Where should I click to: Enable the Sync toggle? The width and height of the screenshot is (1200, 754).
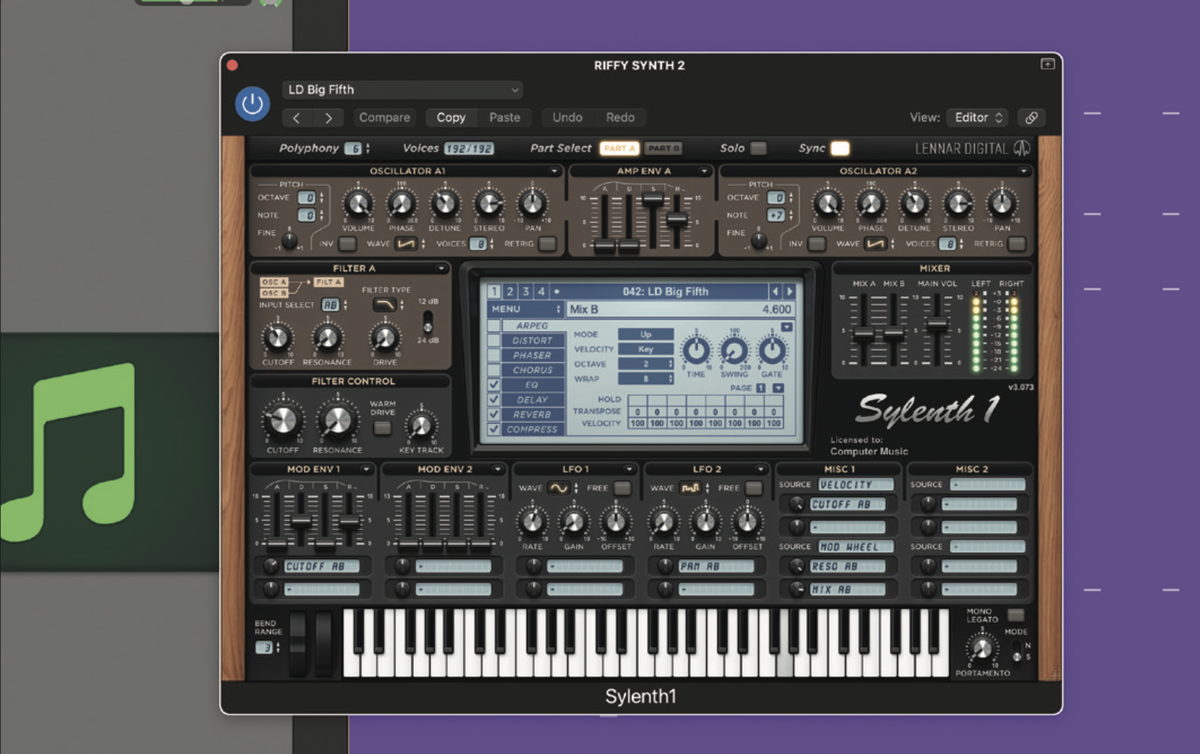pyautogui.click(x=838, y=147)
